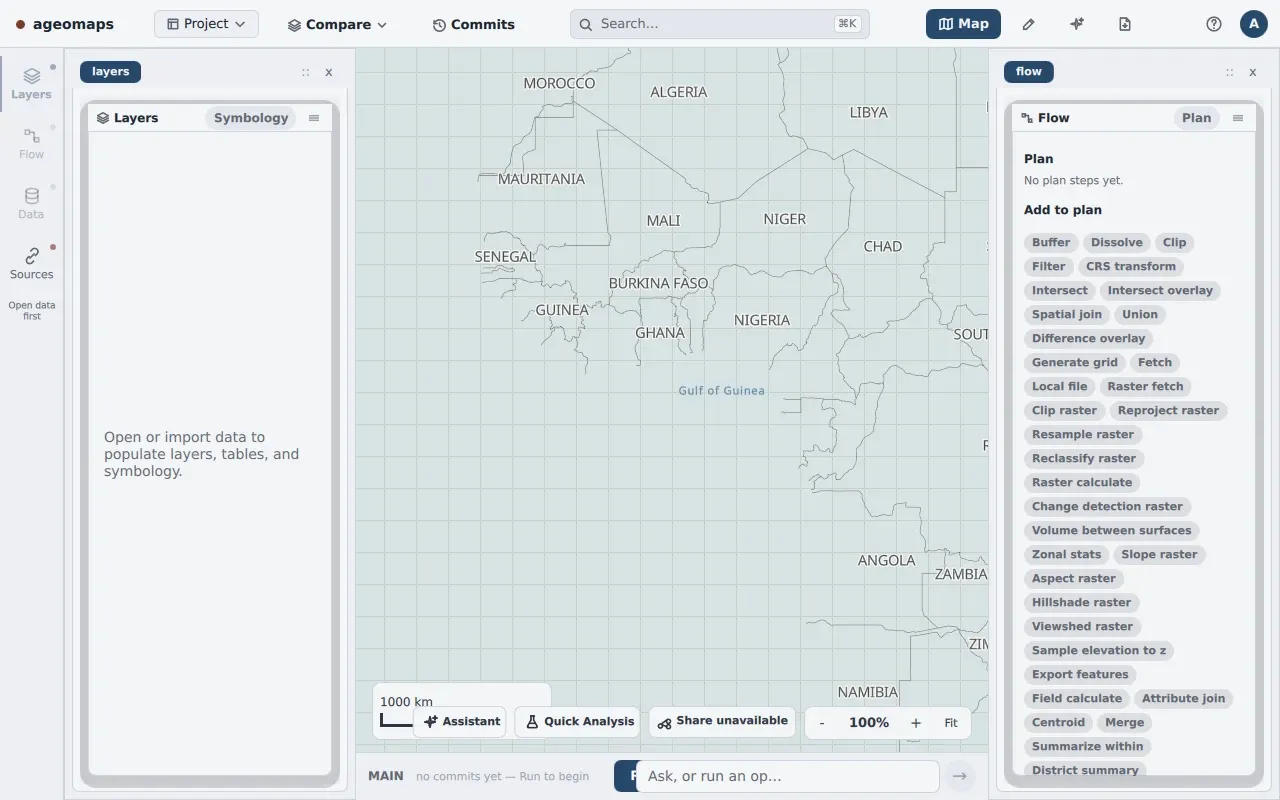Image resolution: width=1280 pixels, height=800 pixels.
Task: Click the layers panel tab label
Action: (110, 72)
